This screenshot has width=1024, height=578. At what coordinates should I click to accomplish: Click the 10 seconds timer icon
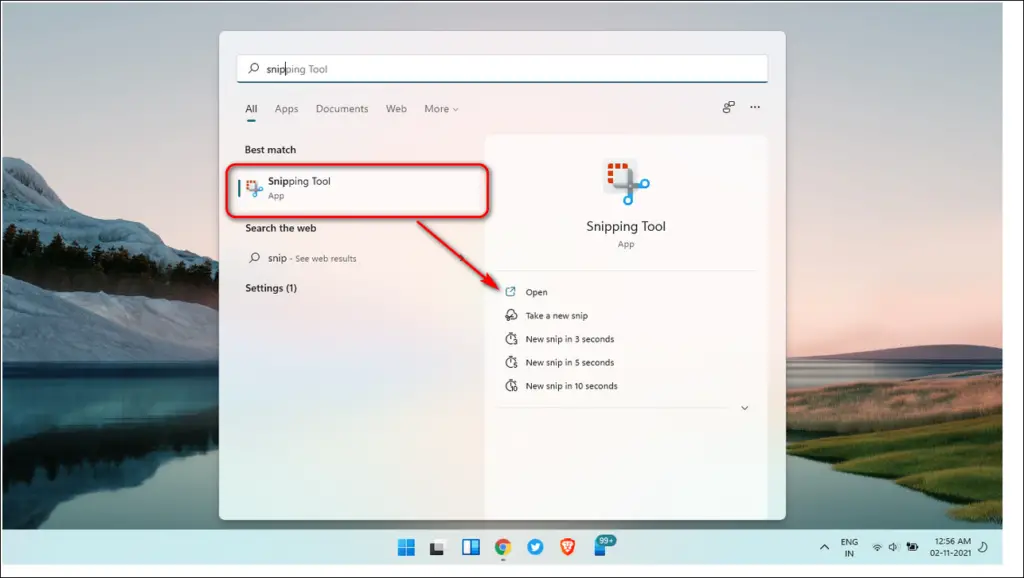pos(511,386)
